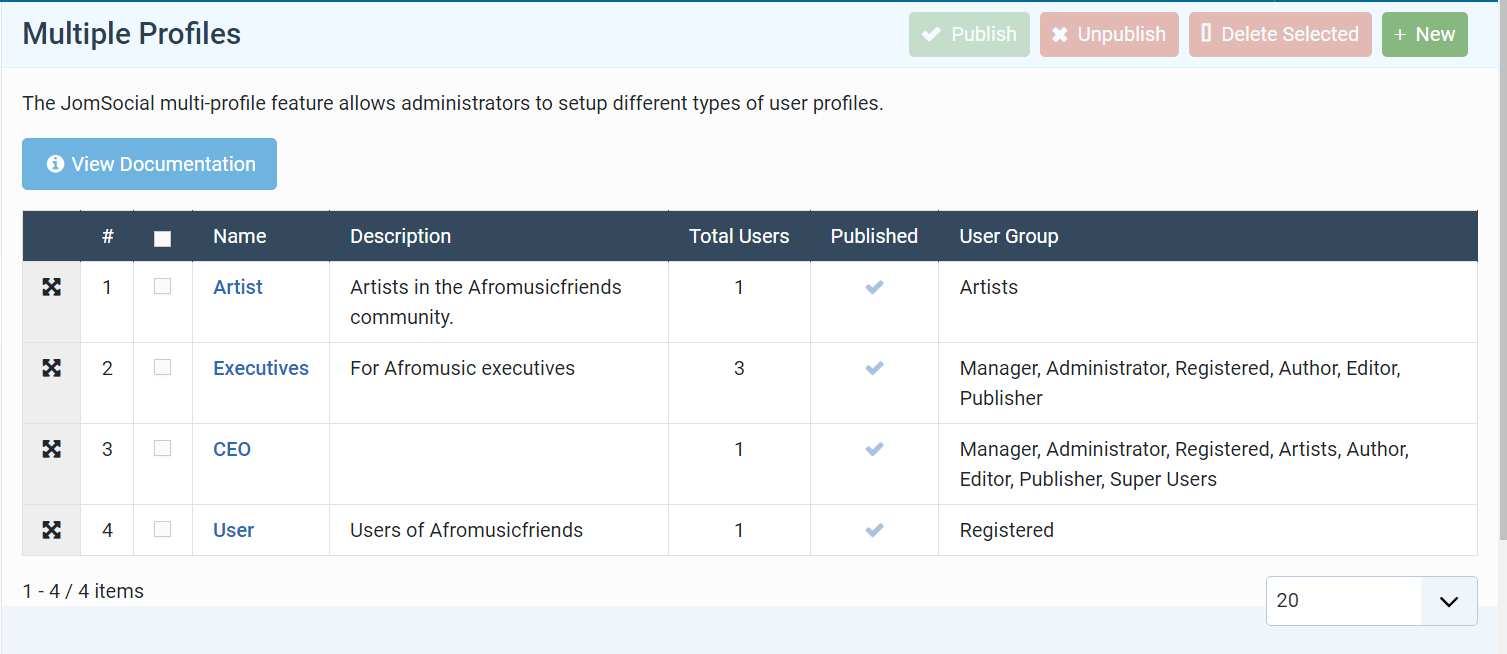Open the items-per-page dropdown showing 20

(x=1370, y=601)
